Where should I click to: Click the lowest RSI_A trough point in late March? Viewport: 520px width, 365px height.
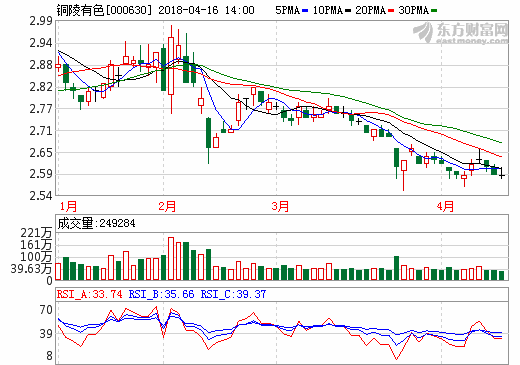click(x=397, y=359)
